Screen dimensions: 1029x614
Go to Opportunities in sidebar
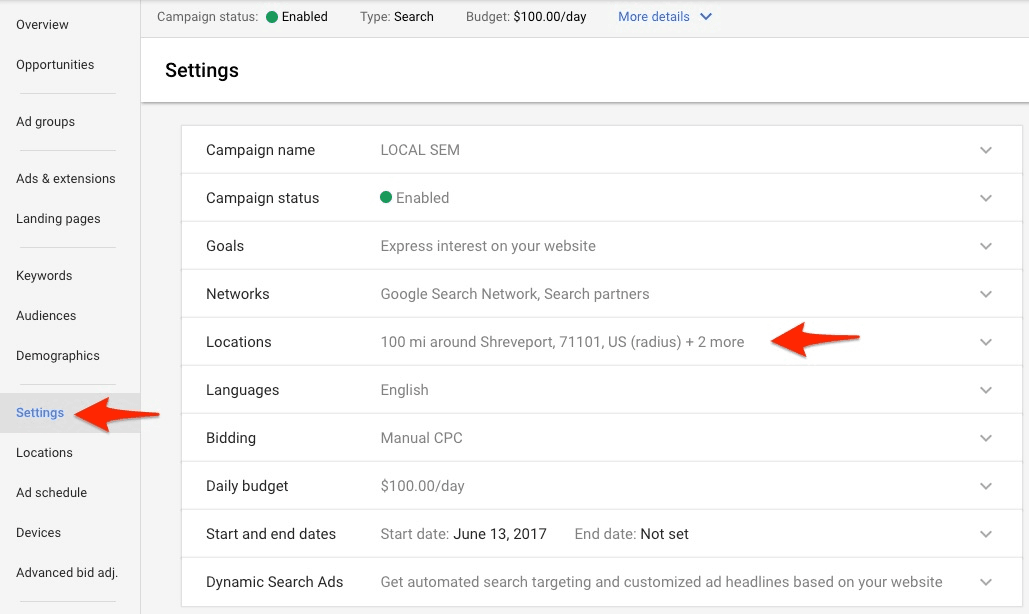55,65
